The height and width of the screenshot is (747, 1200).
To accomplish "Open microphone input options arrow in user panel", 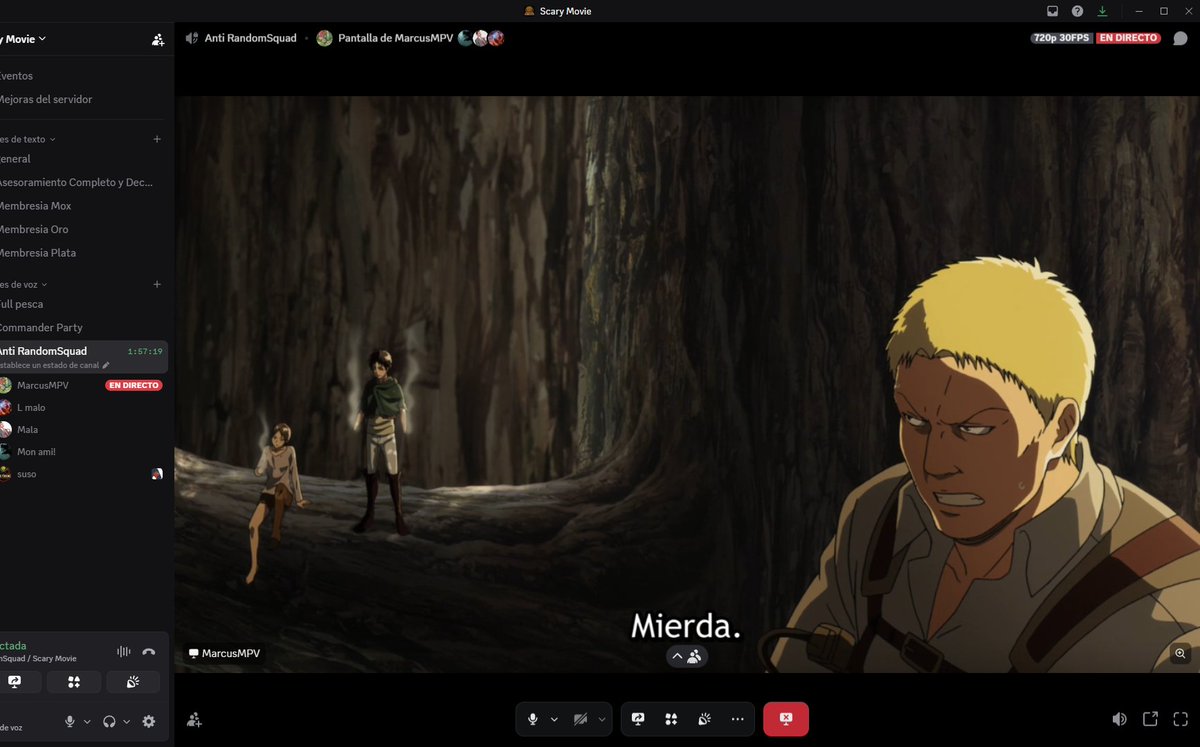I will [x=87, y=722].
